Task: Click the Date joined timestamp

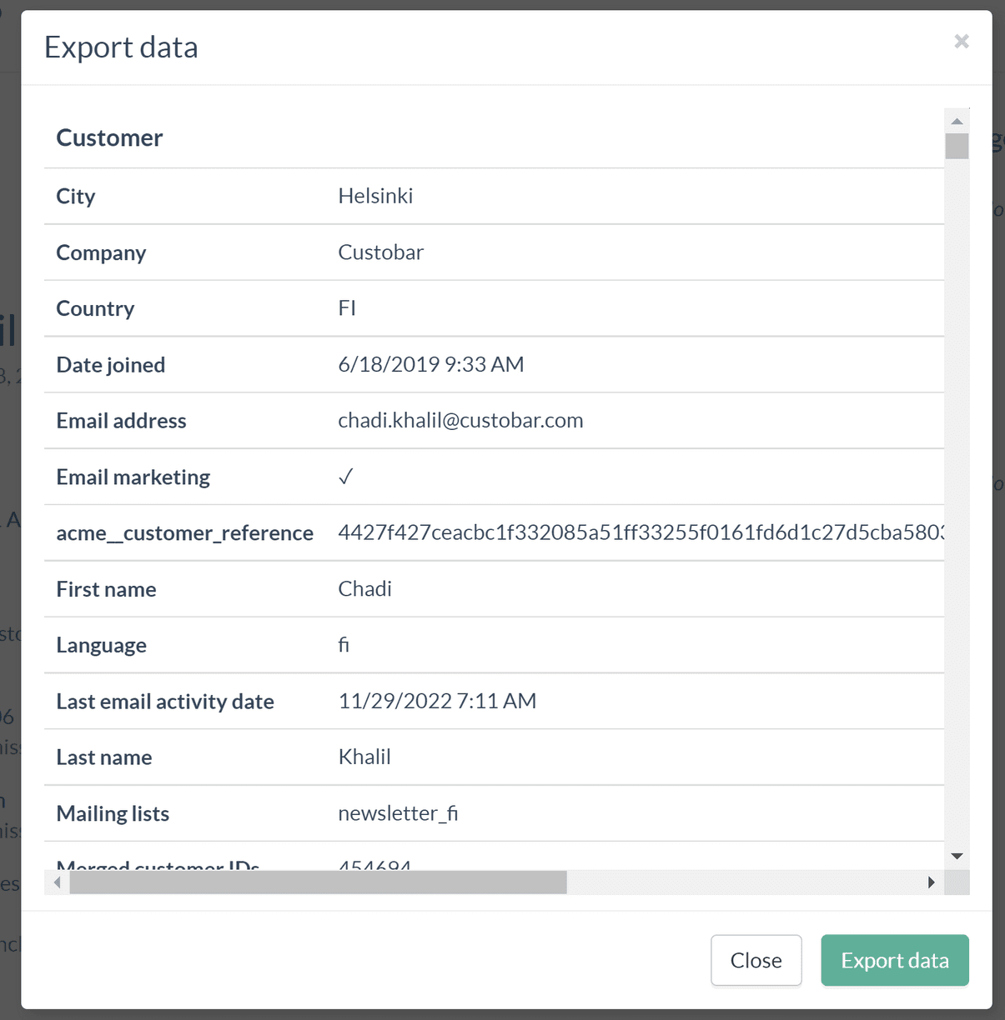Action: (431, 364)
